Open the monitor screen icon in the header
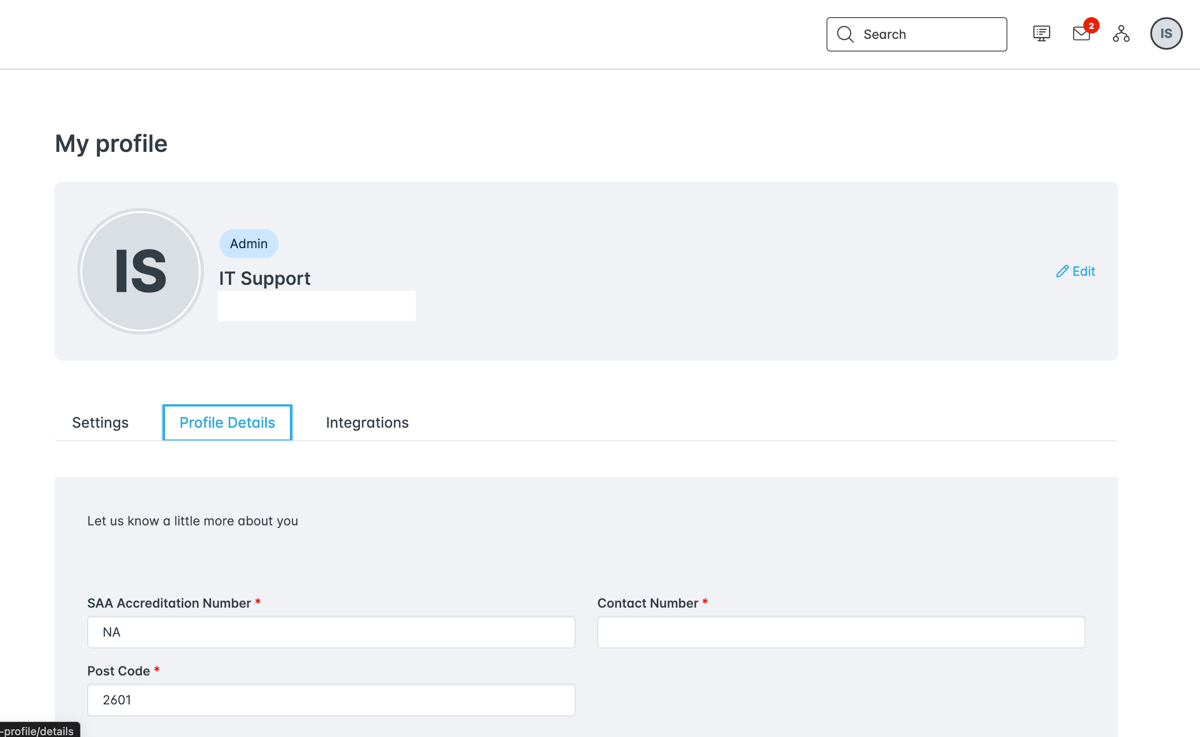 (x=1041, y=34)
